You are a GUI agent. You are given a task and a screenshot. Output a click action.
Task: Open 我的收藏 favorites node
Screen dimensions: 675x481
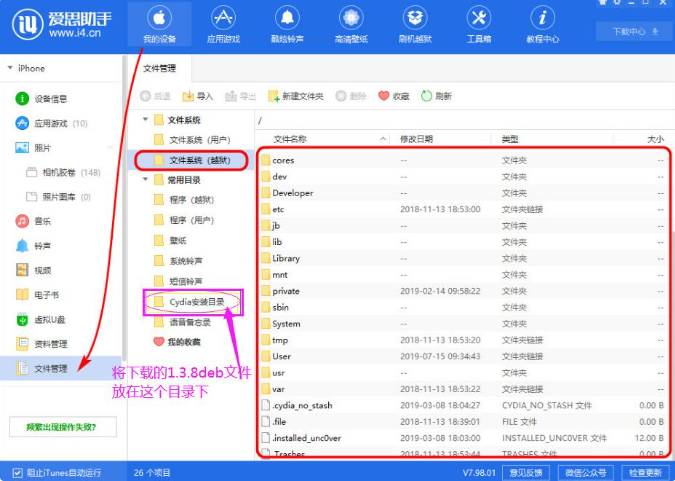tap(177, 342)
